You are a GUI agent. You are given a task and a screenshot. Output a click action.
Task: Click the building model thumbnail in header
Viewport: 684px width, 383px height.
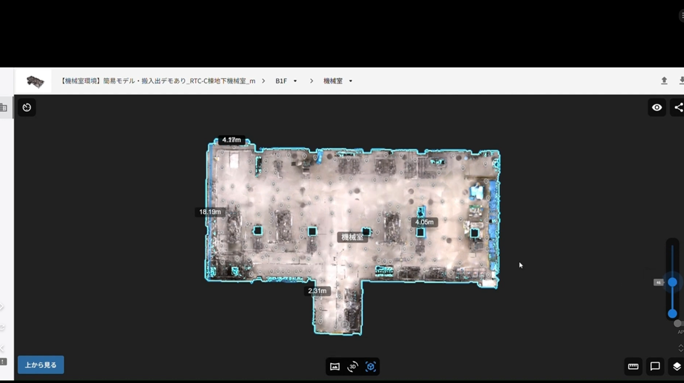[35, 81]
